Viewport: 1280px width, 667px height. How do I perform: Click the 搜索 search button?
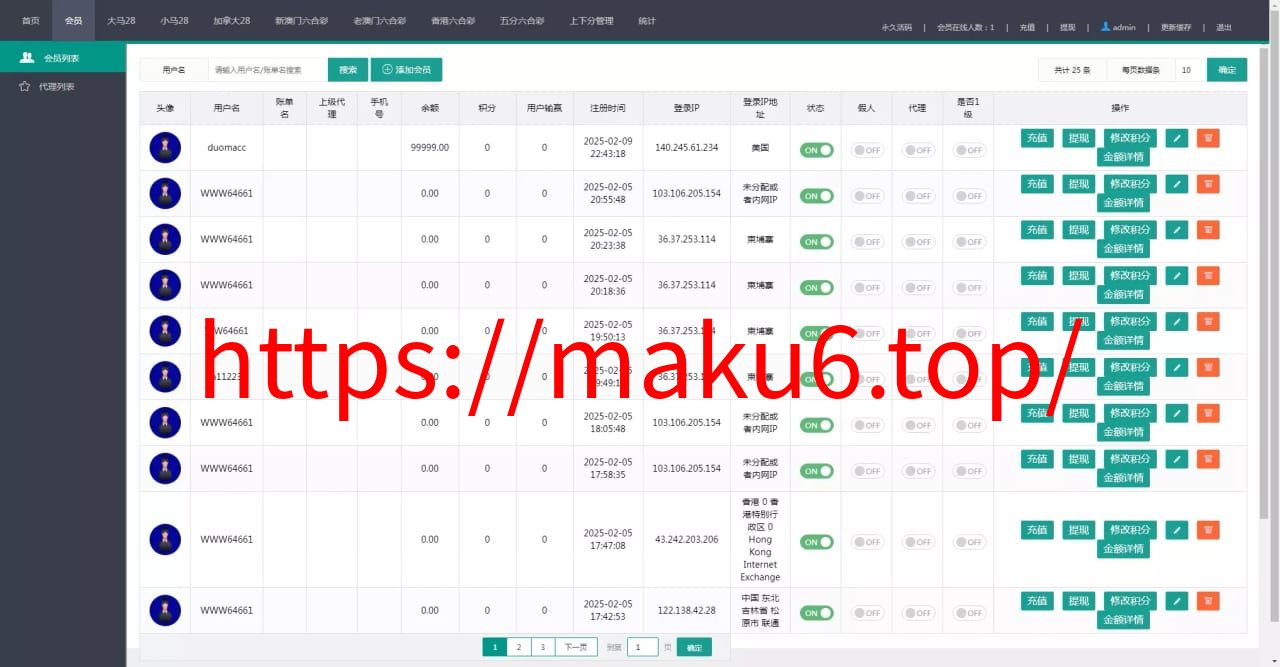pyautogui.click(x=348, y=70)
